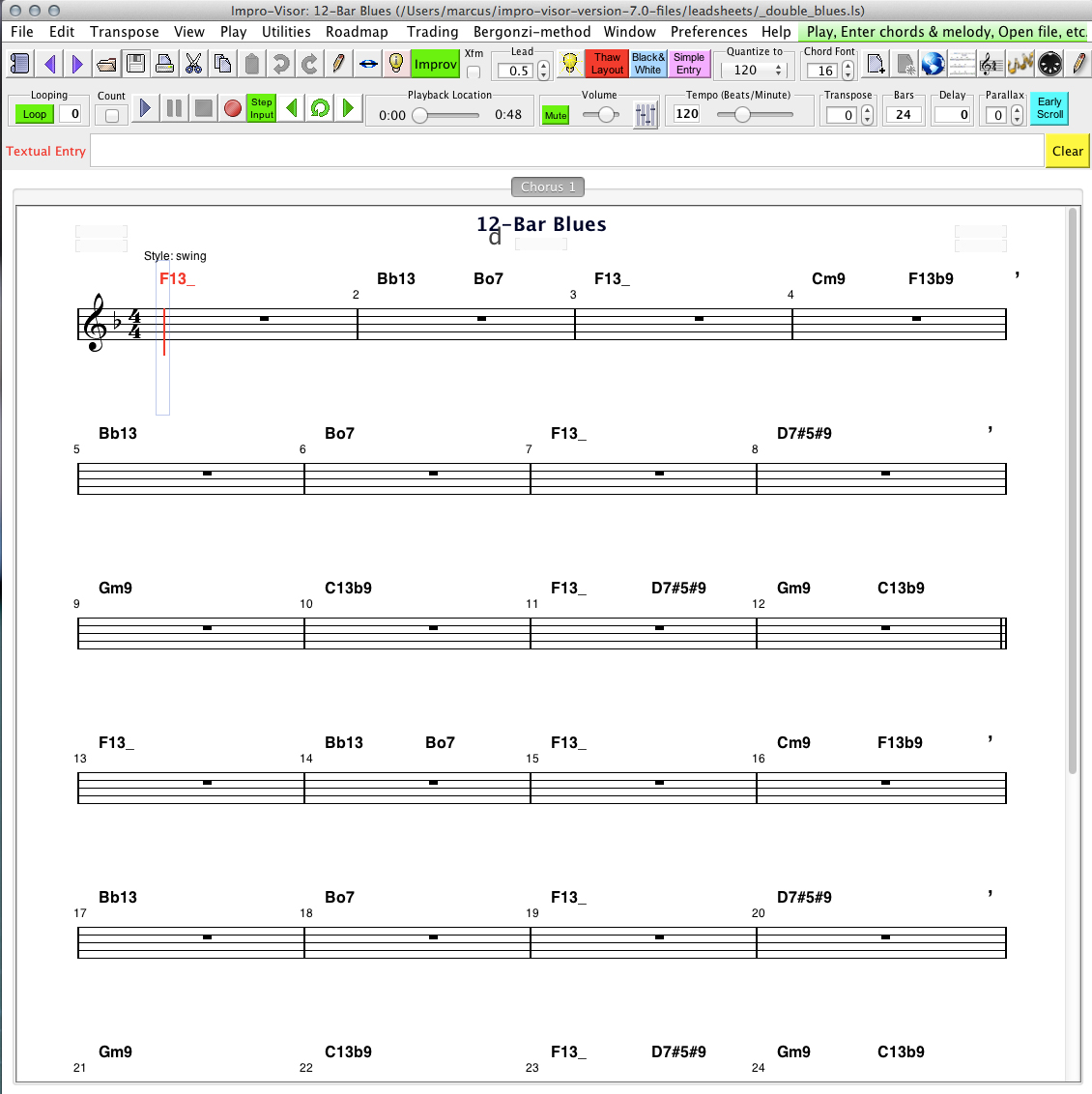This screenshot has height=1094, width=1092.
Task: Adjust the Transpose value stepper
Action: [867, 114]
